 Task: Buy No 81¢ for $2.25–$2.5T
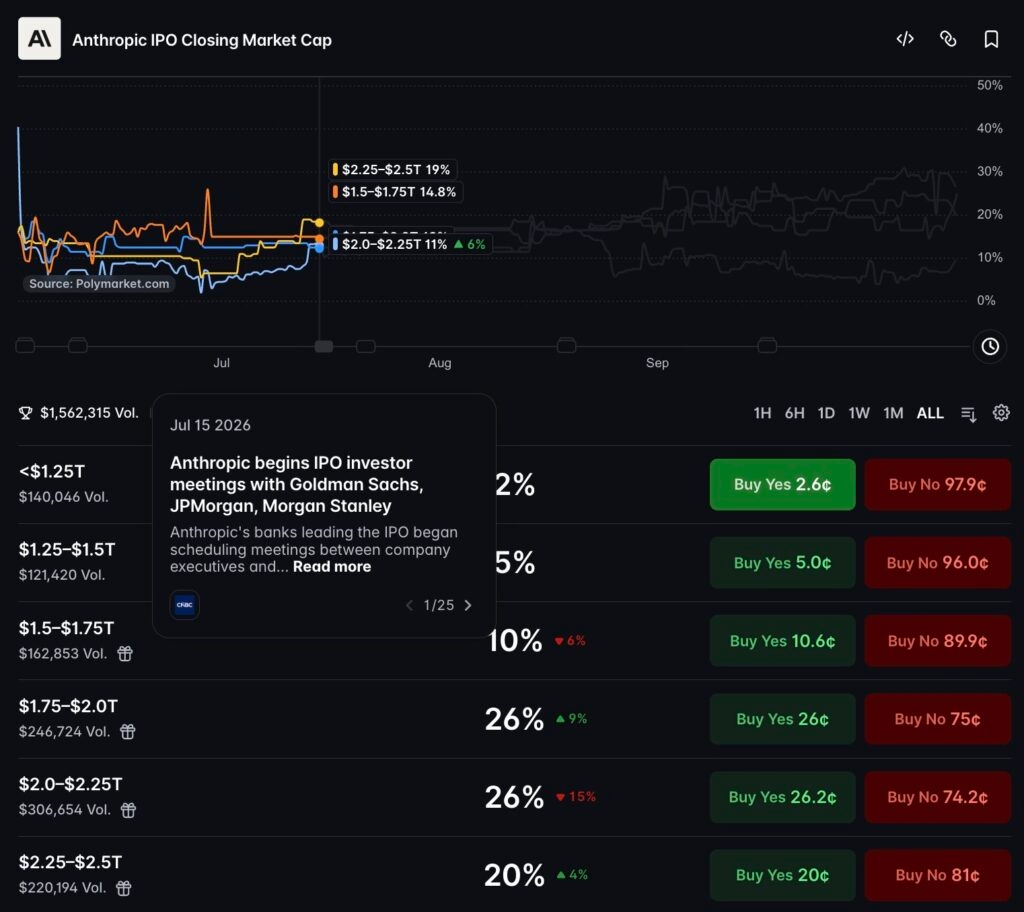coord(937,875)
